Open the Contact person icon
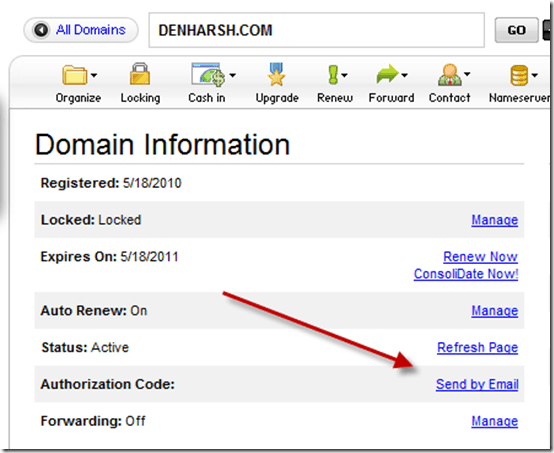Image resolution: width=554 pixels, height=453 pixels. 449,75
